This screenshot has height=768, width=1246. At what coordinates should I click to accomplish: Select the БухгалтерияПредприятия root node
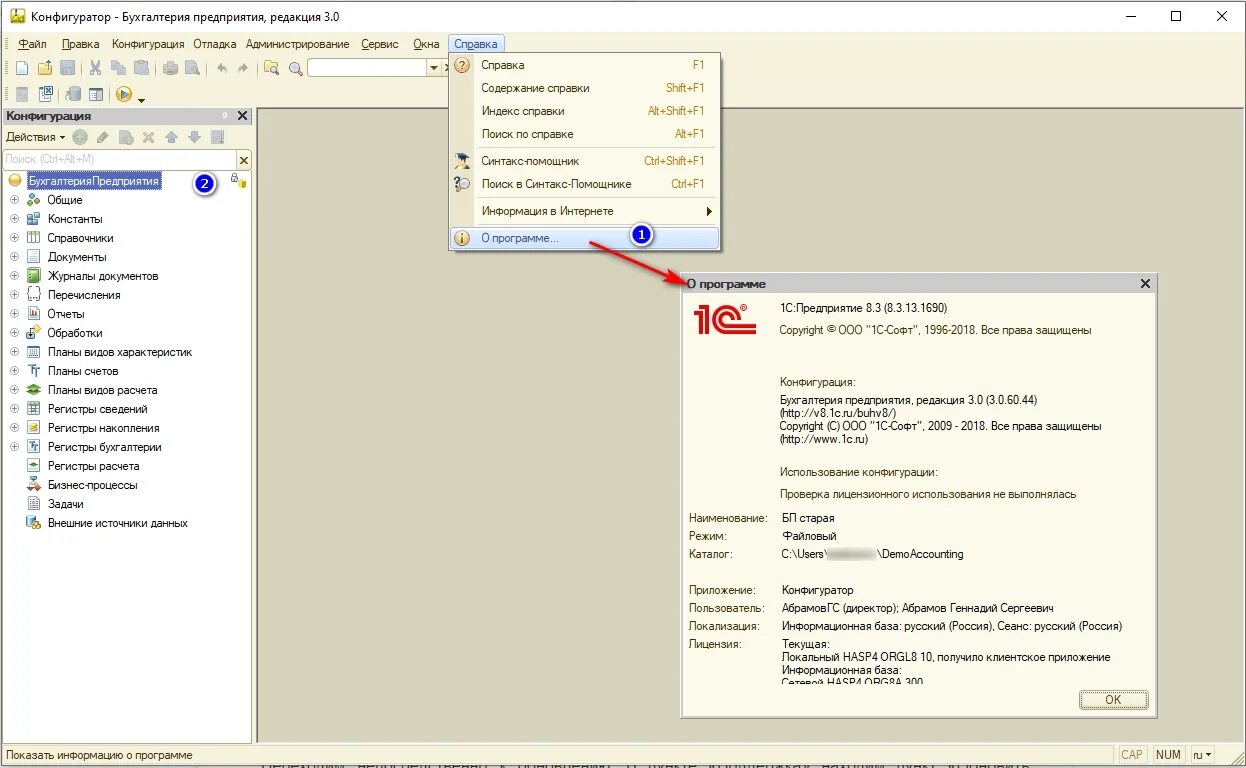tap(94, 181)
